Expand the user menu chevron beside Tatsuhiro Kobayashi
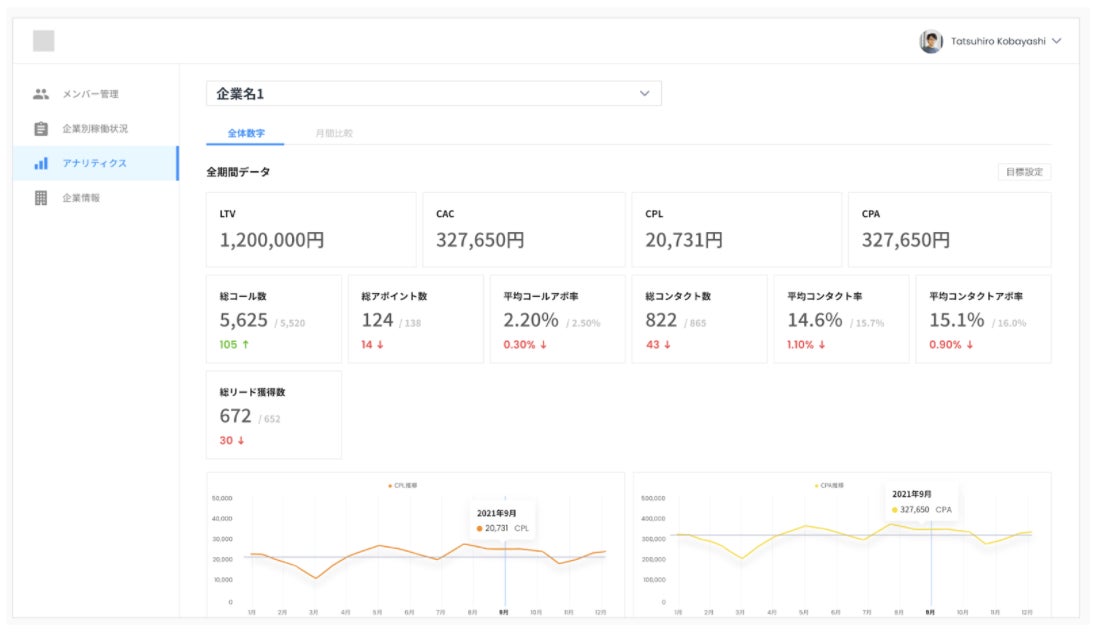Viewport: 1098px width, 642px height. pos(1057,41)
